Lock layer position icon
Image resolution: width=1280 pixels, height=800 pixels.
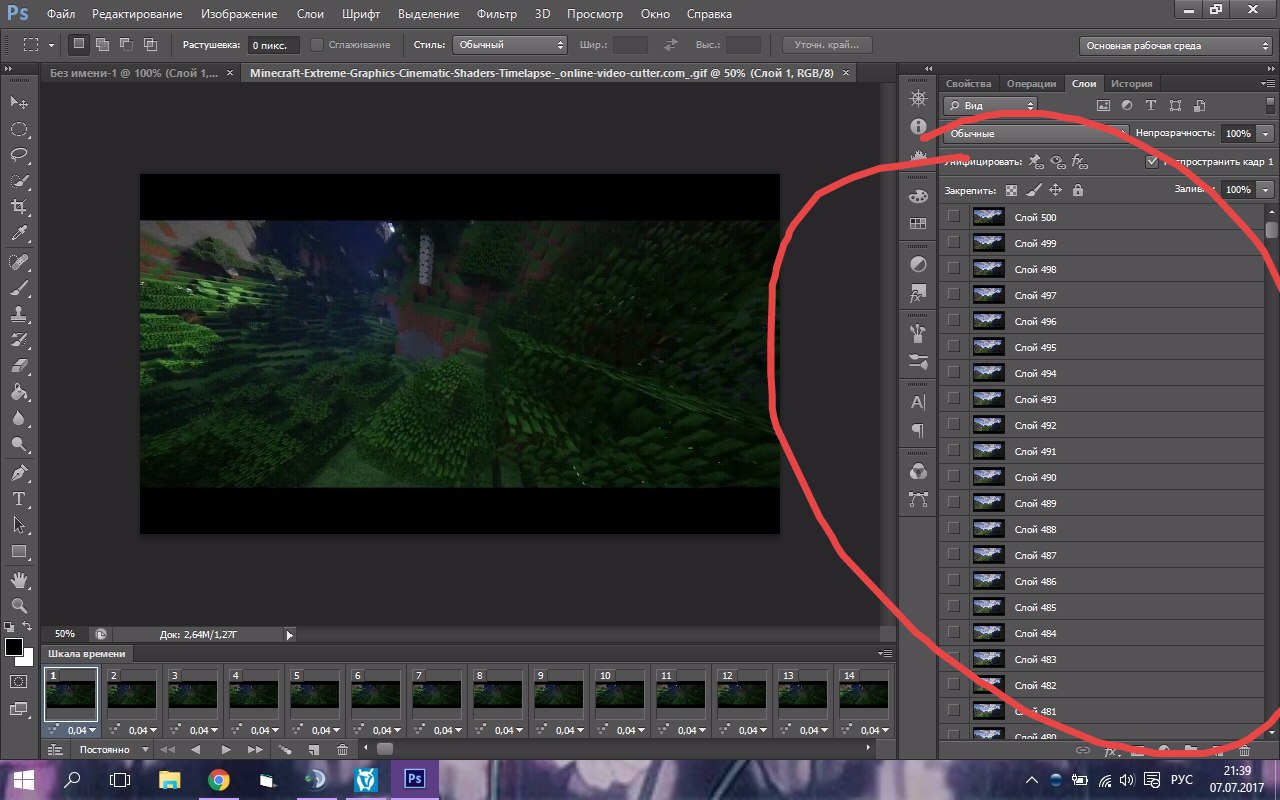point(1055,190)
